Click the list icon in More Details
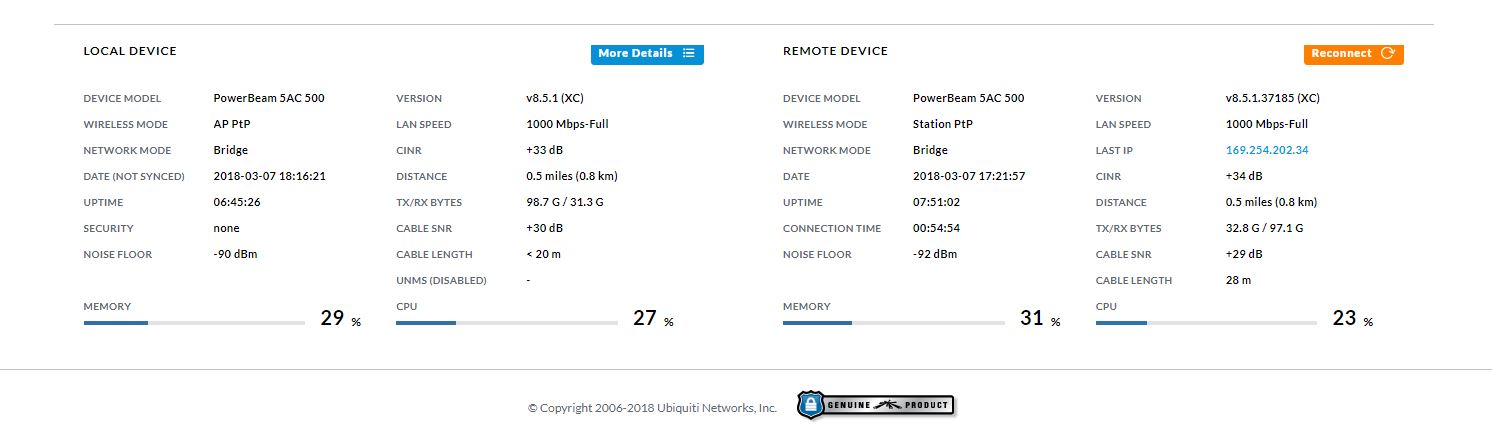The image size is (1492, 442). pyautogui.click(x=689, y=54)
